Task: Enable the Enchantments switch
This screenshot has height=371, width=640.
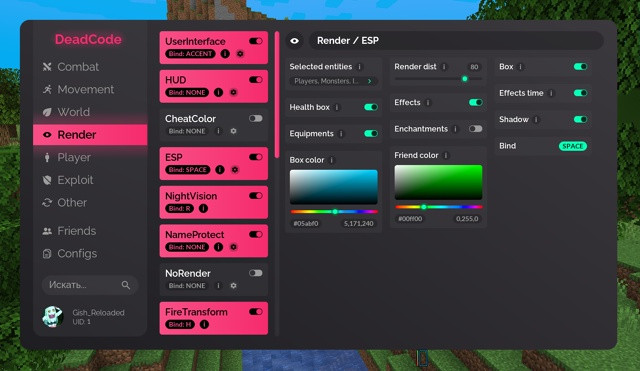Action: click(476, 129)
